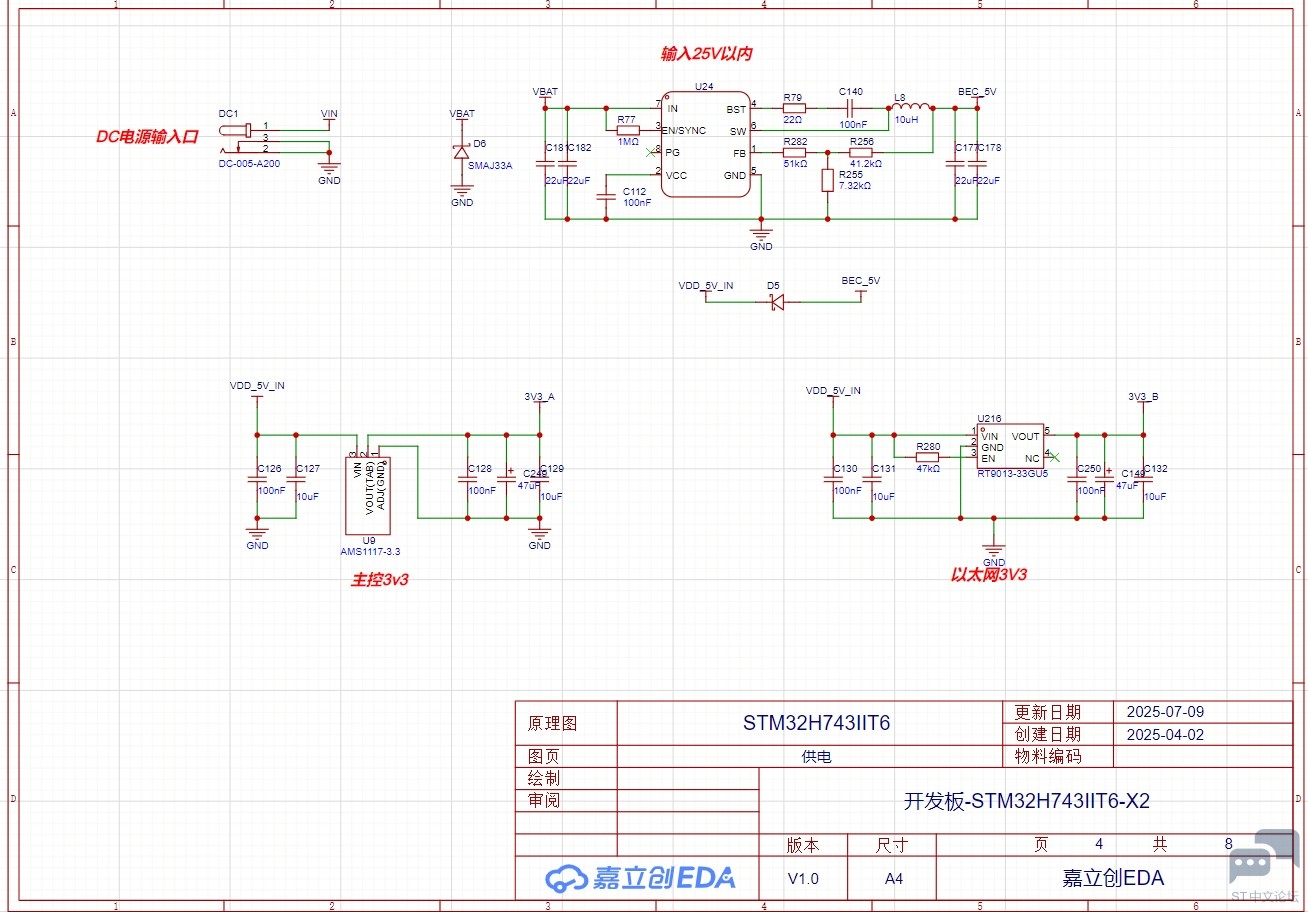This screenshot has height=912, width=1308.
Task: Select the 22Ω resistor value
Action: 793,120
